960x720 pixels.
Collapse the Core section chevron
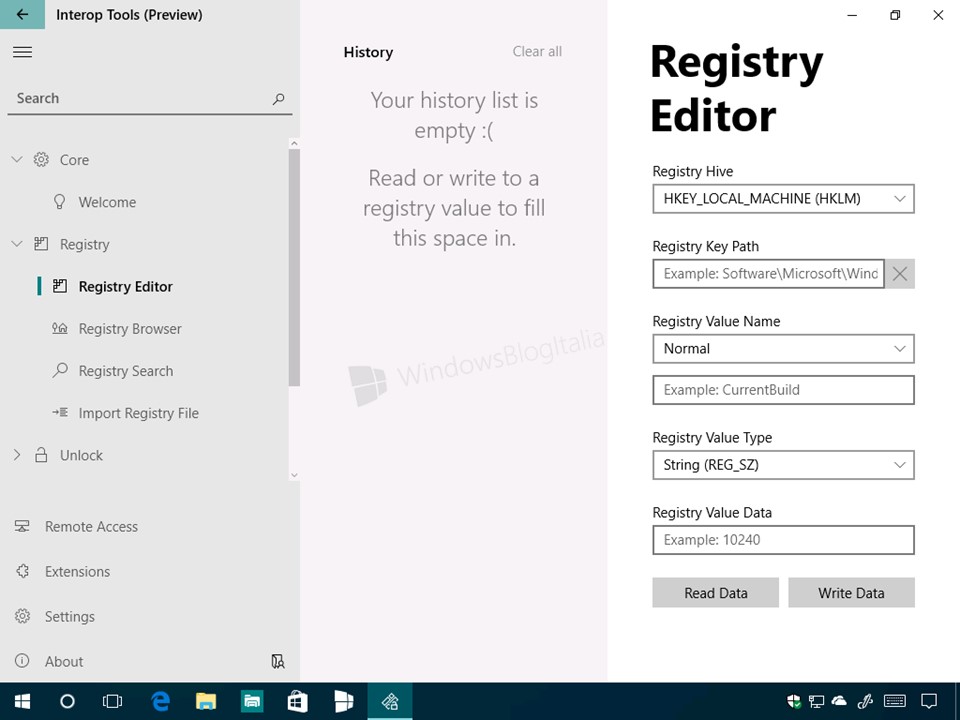17,160
